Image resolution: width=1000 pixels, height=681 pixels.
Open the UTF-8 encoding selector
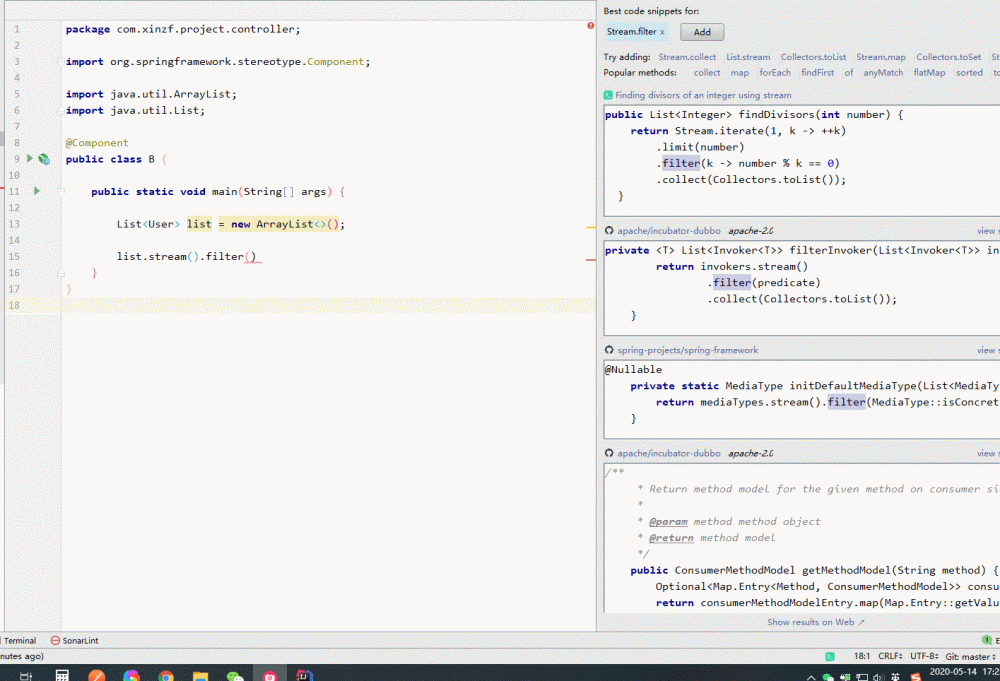coord(923,656)
